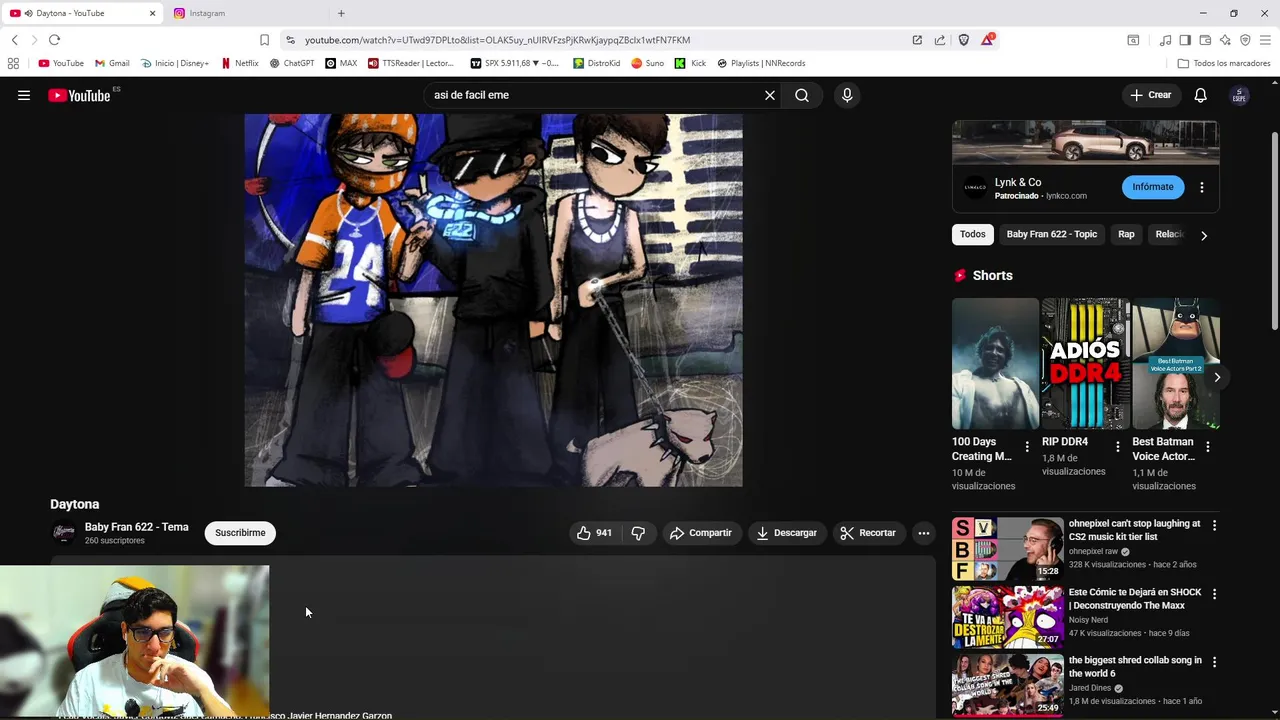
Task: Open account avatar menu
Action: [1239, 95]
